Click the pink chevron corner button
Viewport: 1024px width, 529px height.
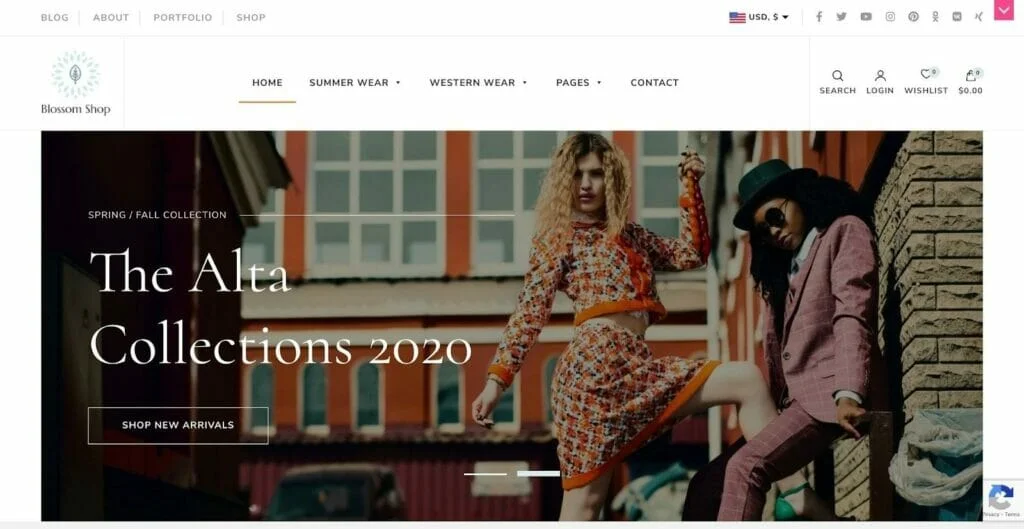coord(1004,10)
